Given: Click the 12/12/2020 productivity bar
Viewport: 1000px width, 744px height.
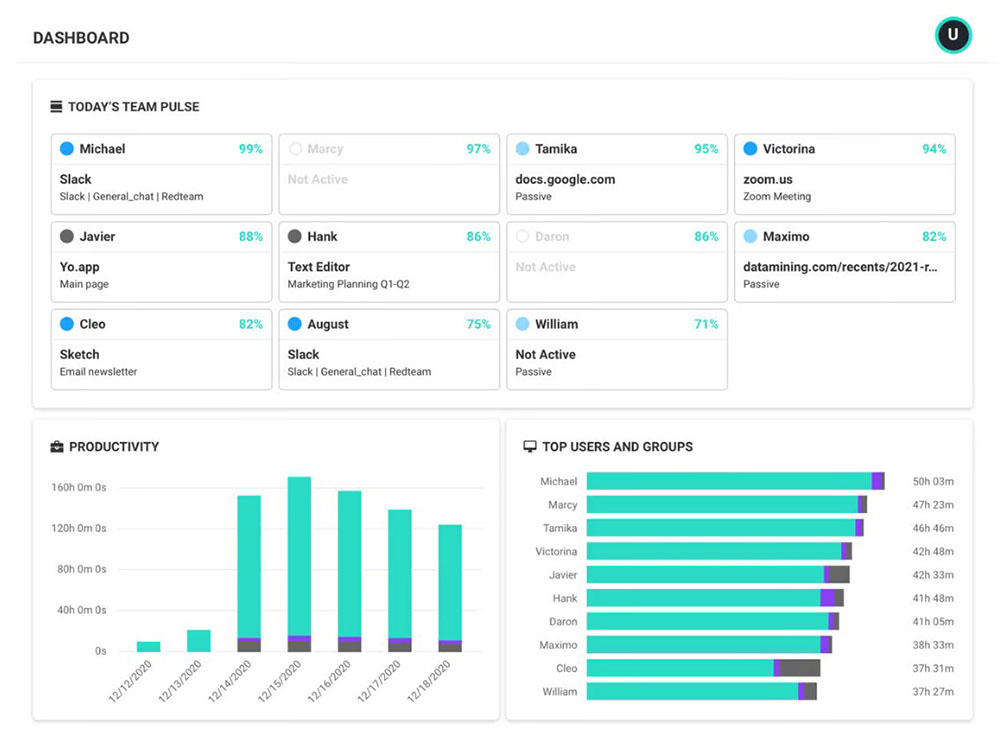Looking at the screenshot, I should tap(149, 647).
